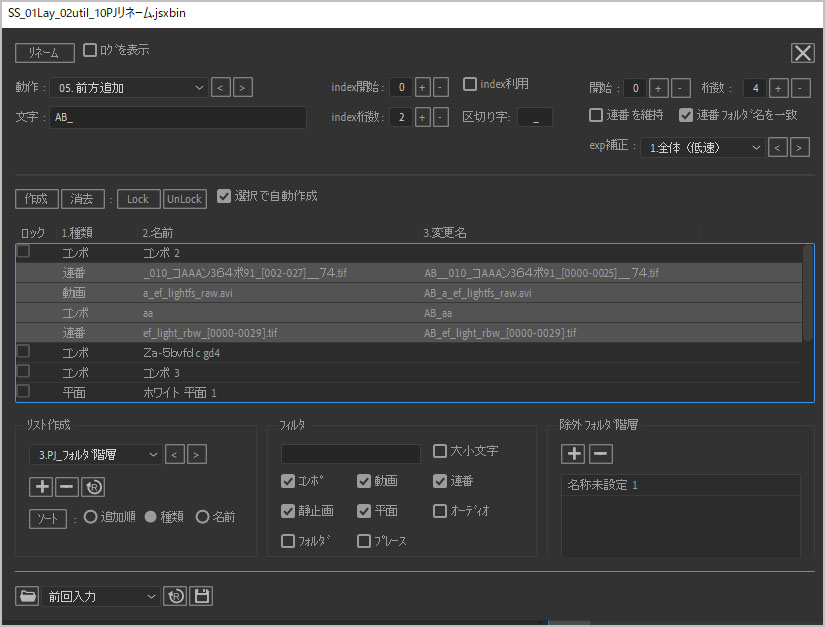
Task: Add excluded folder with plus in 除外フォルダ階層
Action: pyautogui.click(x=574, y=453)
